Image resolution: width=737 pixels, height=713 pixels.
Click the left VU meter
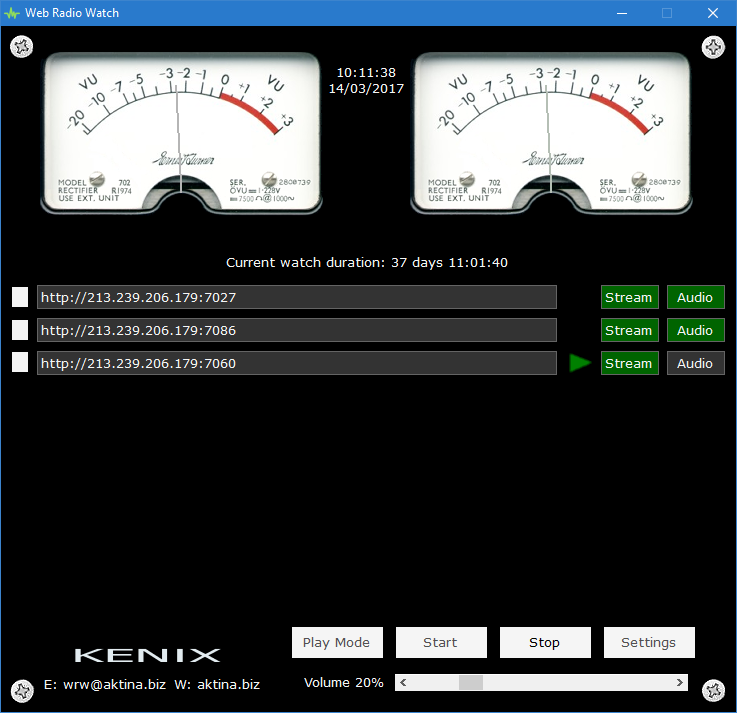point(181,132)
